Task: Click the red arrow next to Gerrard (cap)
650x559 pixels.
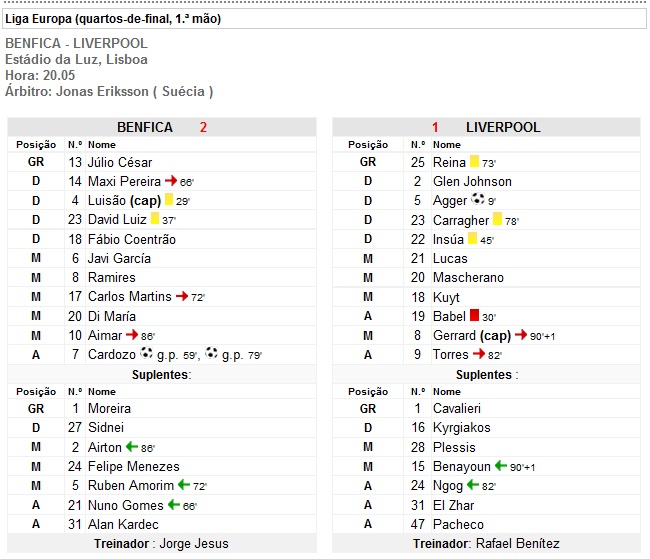Action: [x=521, y=335]
